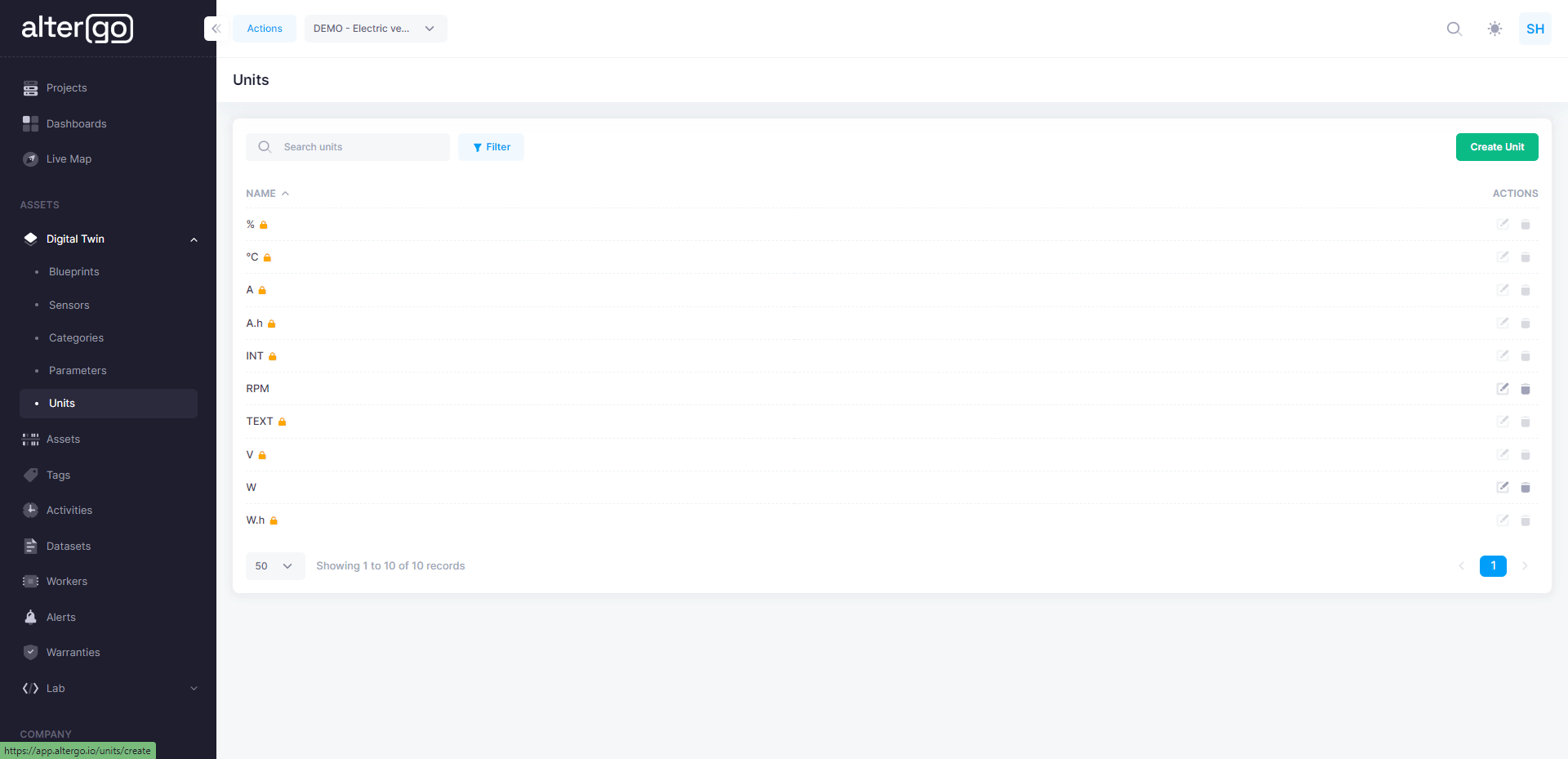Open the Filter options
1568x759 pixels.
(x=491, y=147)
